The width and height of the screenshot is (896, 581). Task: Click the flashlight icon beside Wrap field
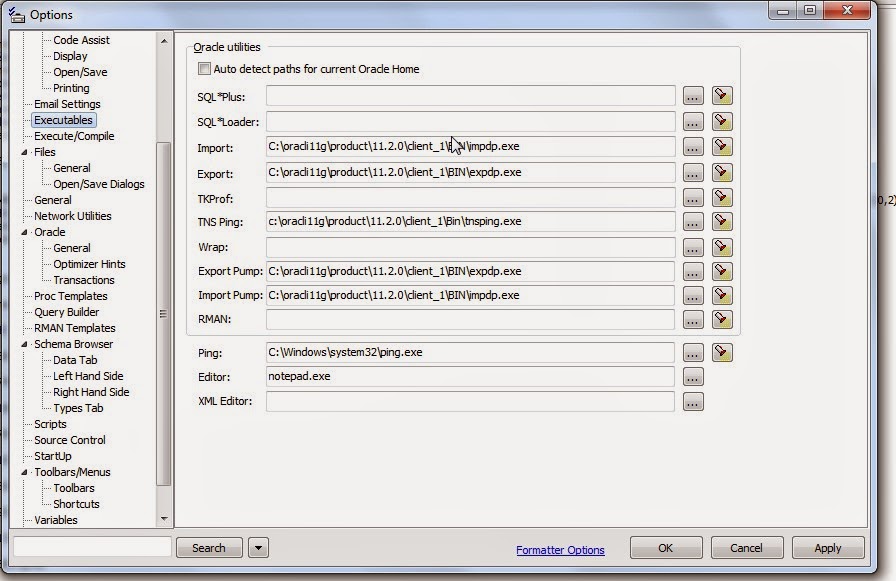pyautogui.click(x=722, y=247)
